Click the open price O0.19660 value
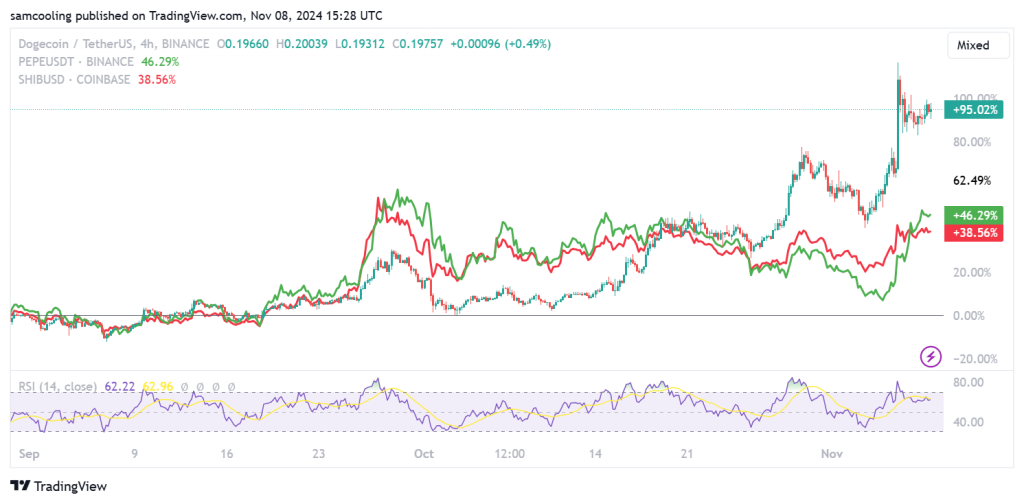Viewport: 1024px width, 504px height. [x=245, y=44]
